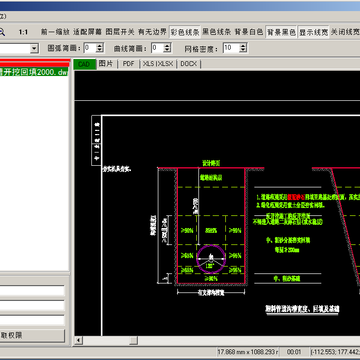Adjust the 圆弧简画 spinner arrows
The width and height of the screenshot is (360, 360).
[x=100, y=48]
